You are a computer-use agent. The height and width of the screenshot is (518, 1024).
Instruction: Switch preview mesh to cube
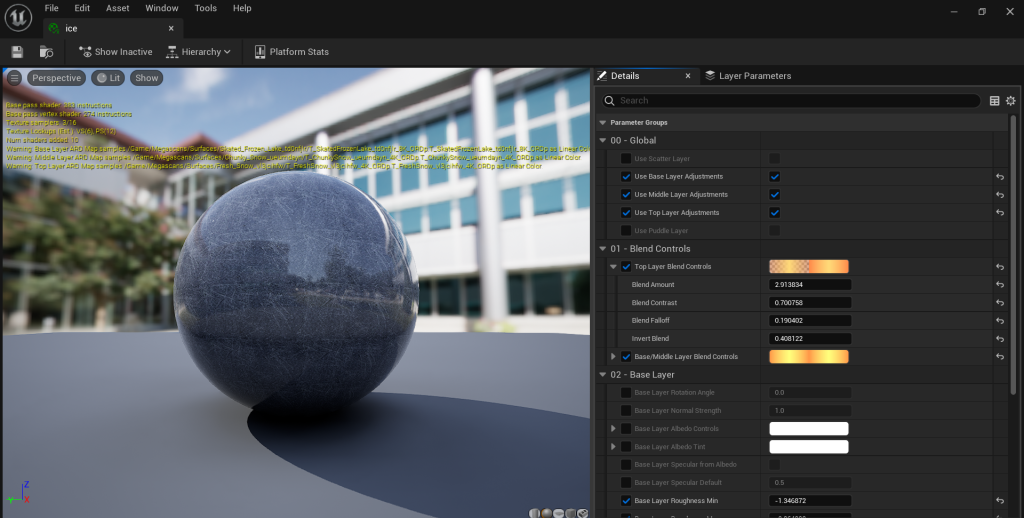tap(571, 513)
